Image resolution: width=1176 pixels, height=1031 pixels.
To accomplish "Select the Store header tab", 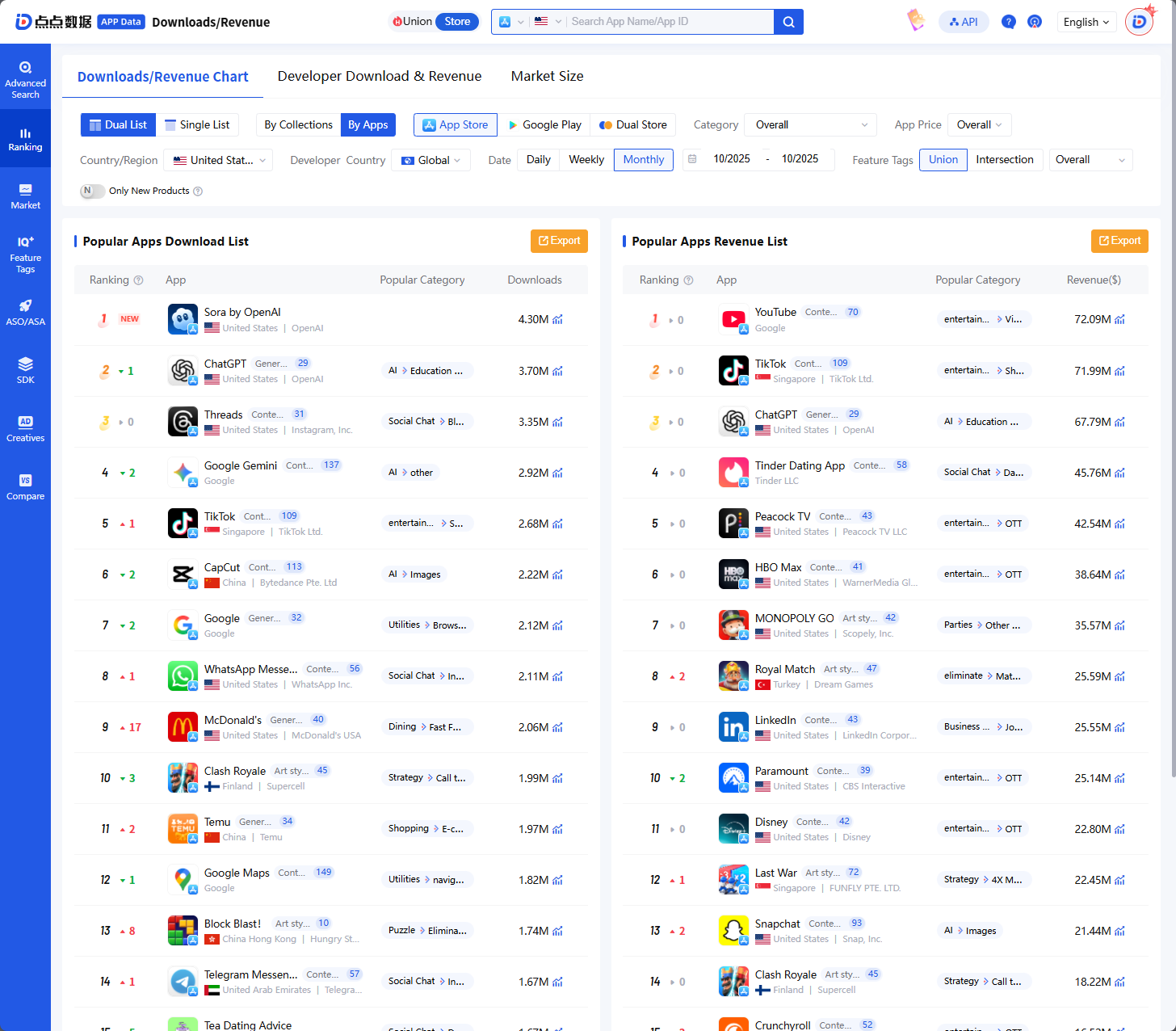I will [457, 22].
